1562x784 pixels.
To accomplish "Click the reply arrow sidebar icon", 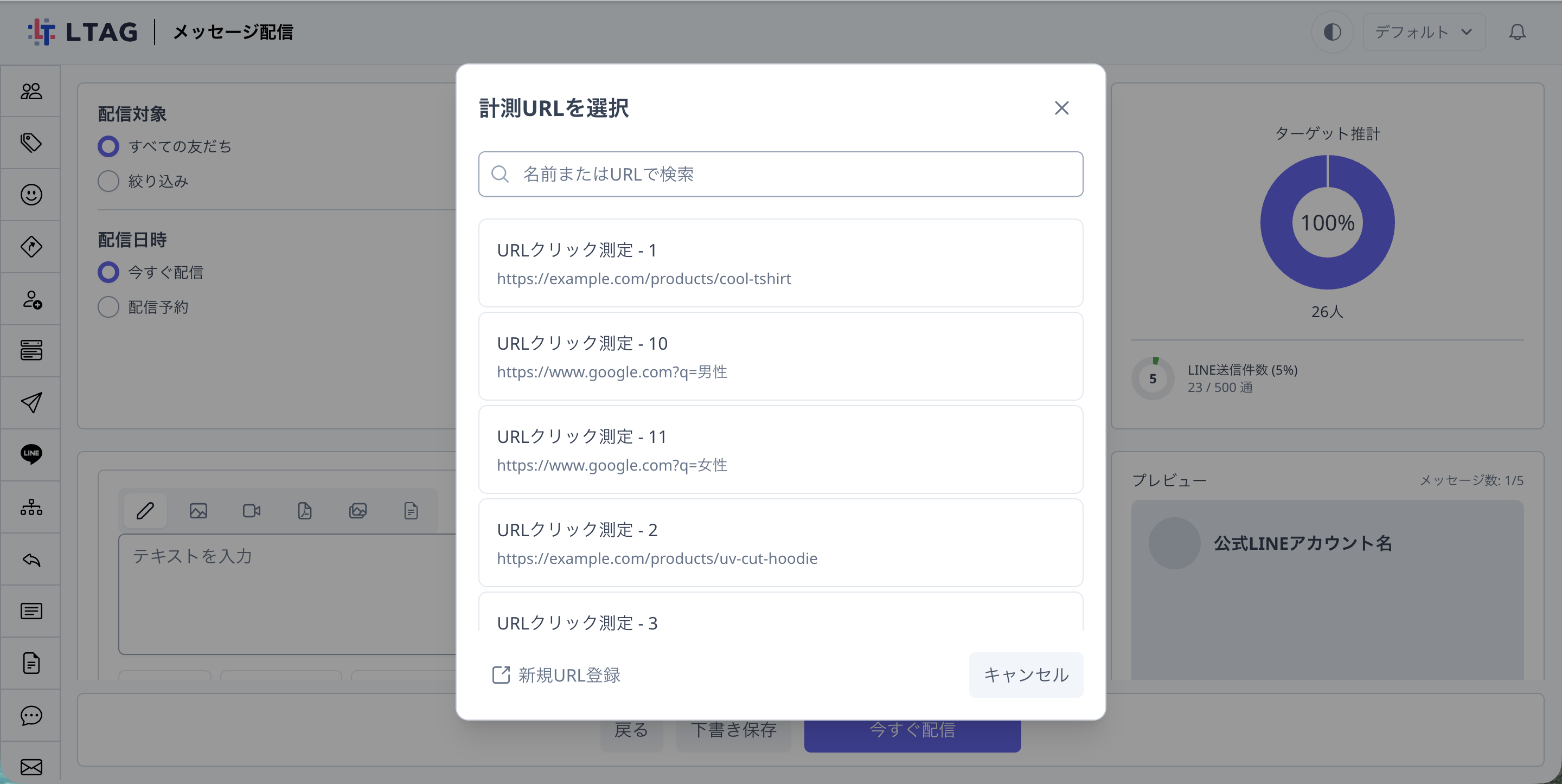I will click(x=31, y=559).
